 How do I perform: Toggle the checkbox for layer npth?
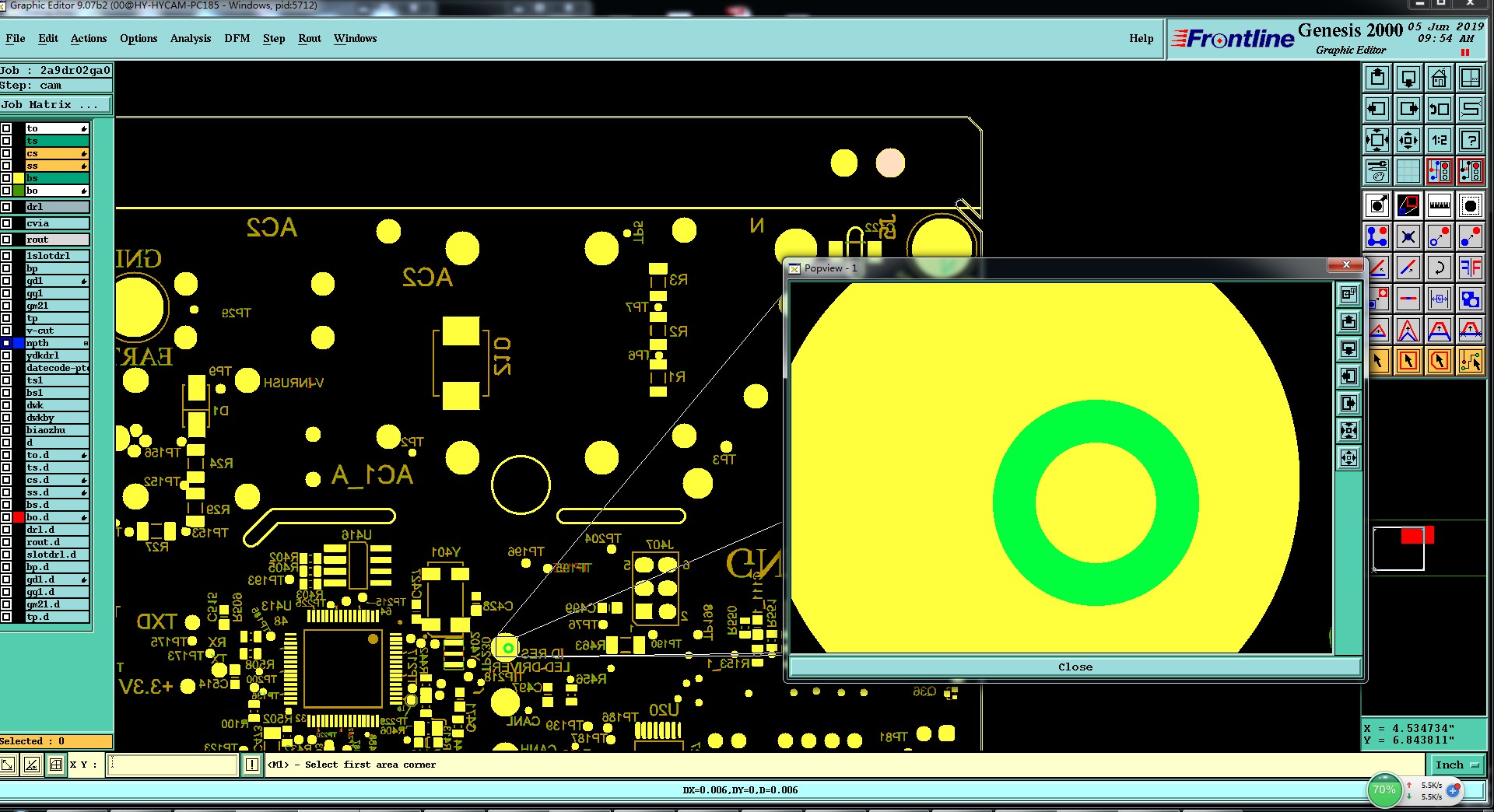click(x=6, y=343)
